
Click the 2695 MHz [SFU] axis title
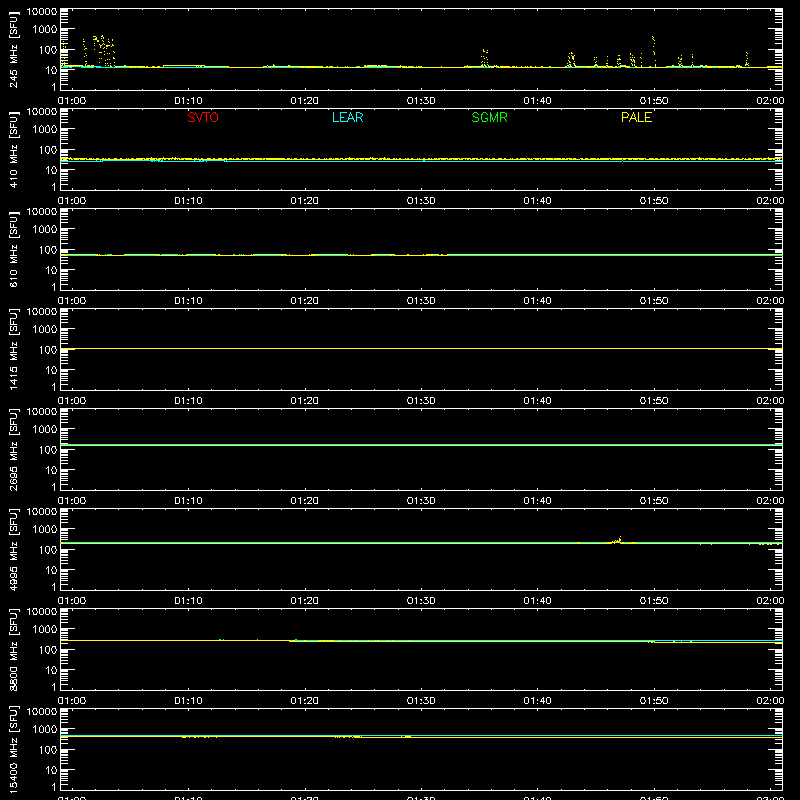[13, 449]
